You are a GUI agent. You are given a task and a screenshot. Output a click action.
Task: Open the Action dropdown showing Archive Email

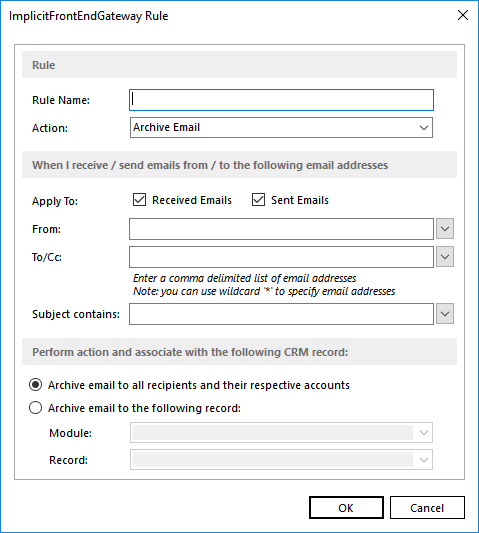click(x=281, y=127)
